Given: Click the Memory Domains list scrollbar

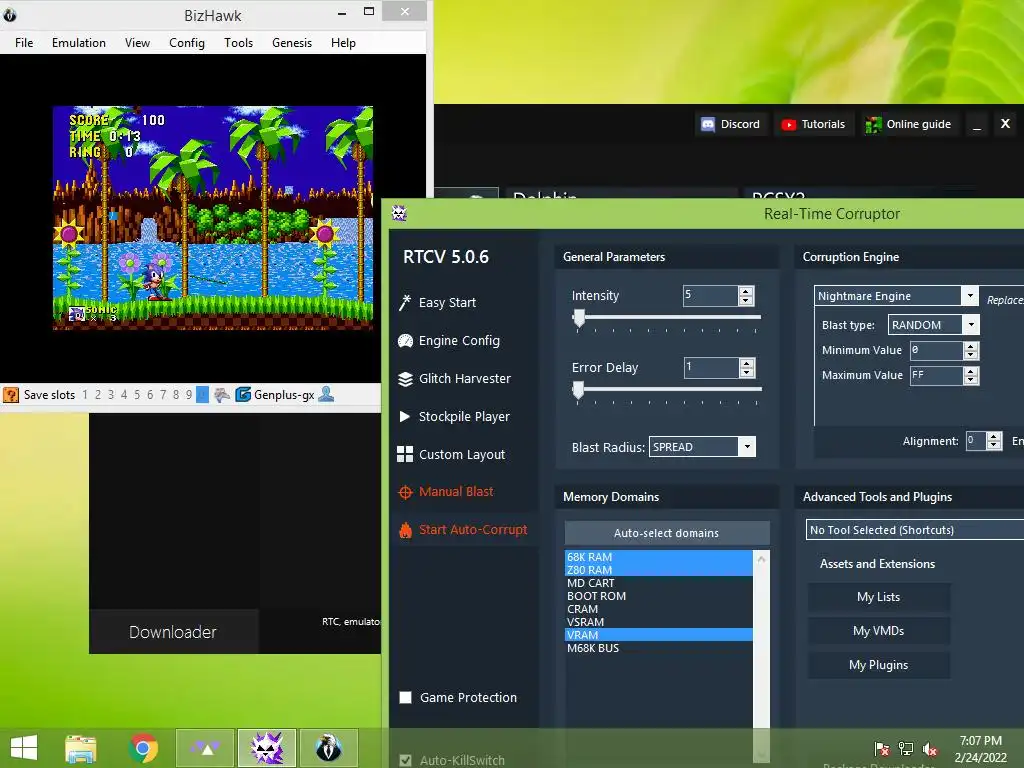Looking at the screenshot, I should (x=761, y=656).
